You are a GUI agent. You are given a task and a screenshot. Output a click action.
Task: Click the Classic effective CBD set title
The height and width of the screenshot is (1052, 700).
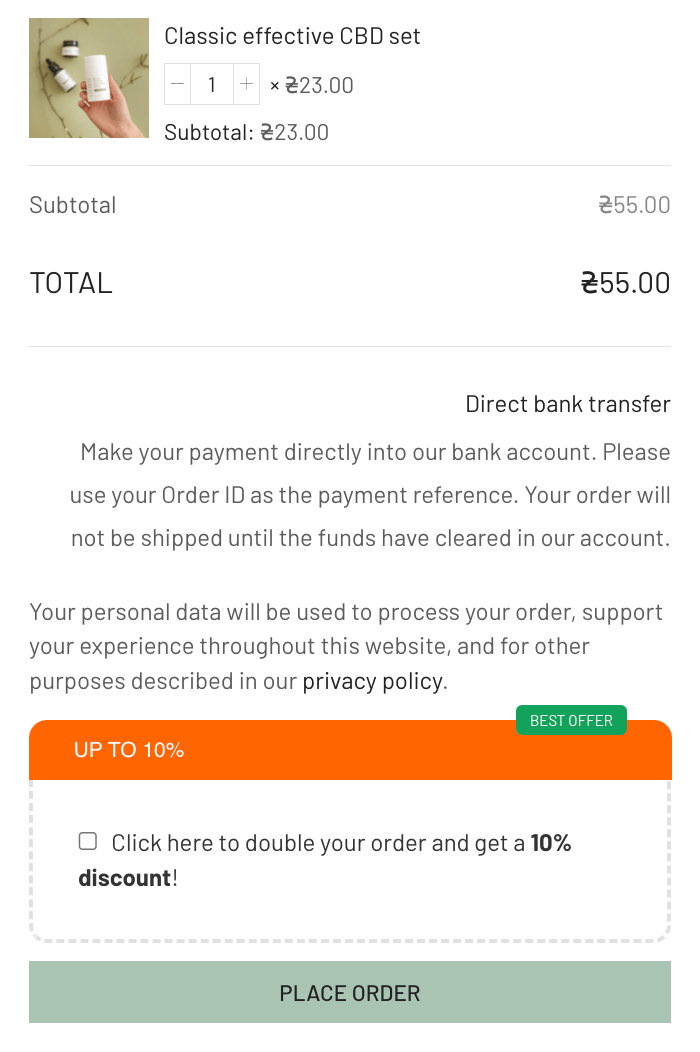tap(292, 37)
